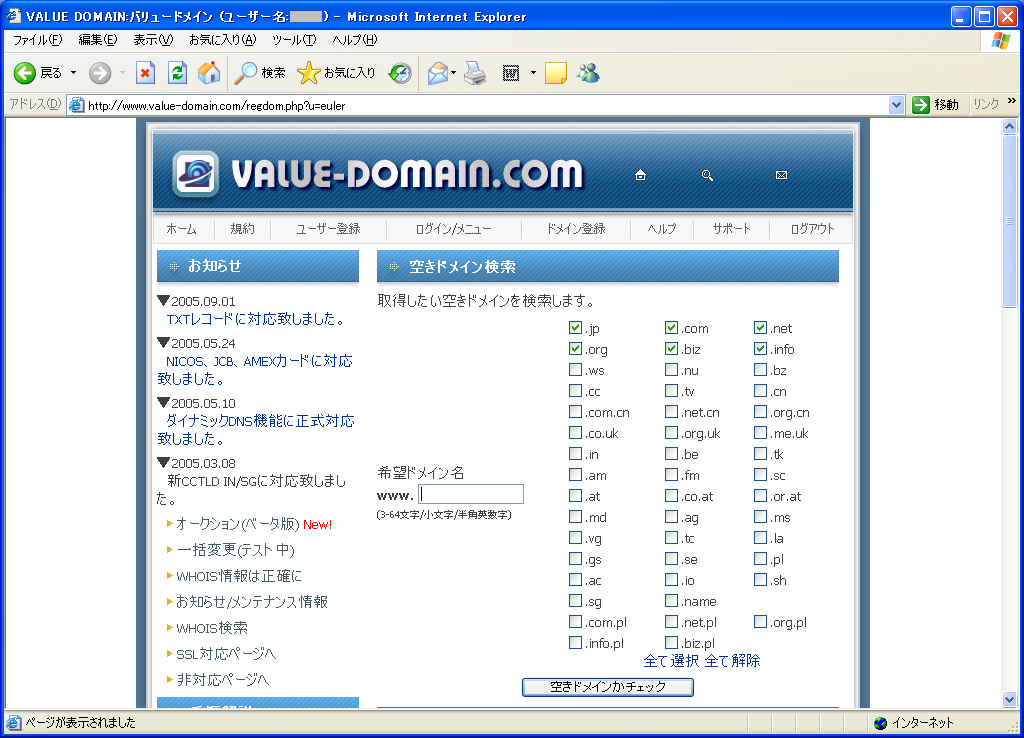Check the .co.uk domain checkbox
This screenshot has height=738, width=1024.
pos(575,433)
